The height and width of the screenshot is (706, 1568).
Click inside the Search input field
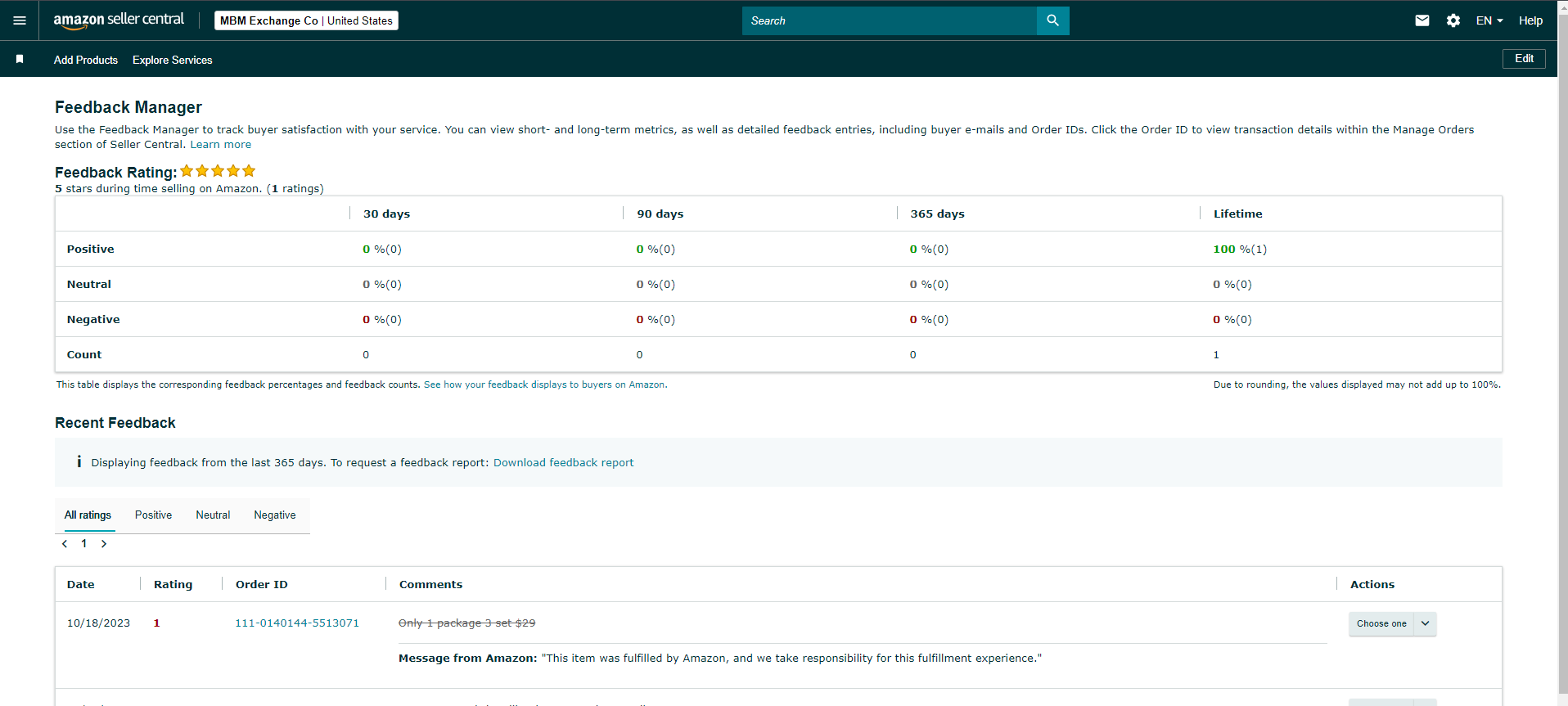(x=889, y=20)
